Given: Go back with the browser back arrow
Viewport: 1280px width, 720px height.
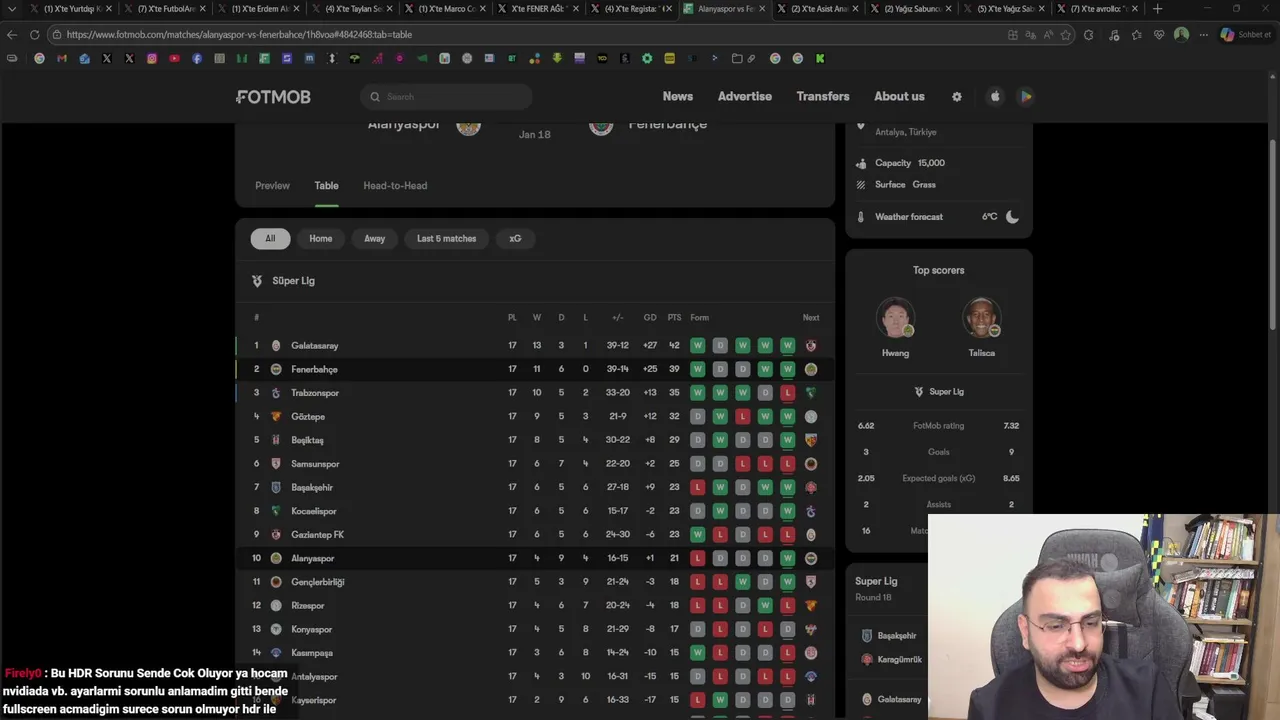Looking at the screenshot, I should (x=12, y=35).
